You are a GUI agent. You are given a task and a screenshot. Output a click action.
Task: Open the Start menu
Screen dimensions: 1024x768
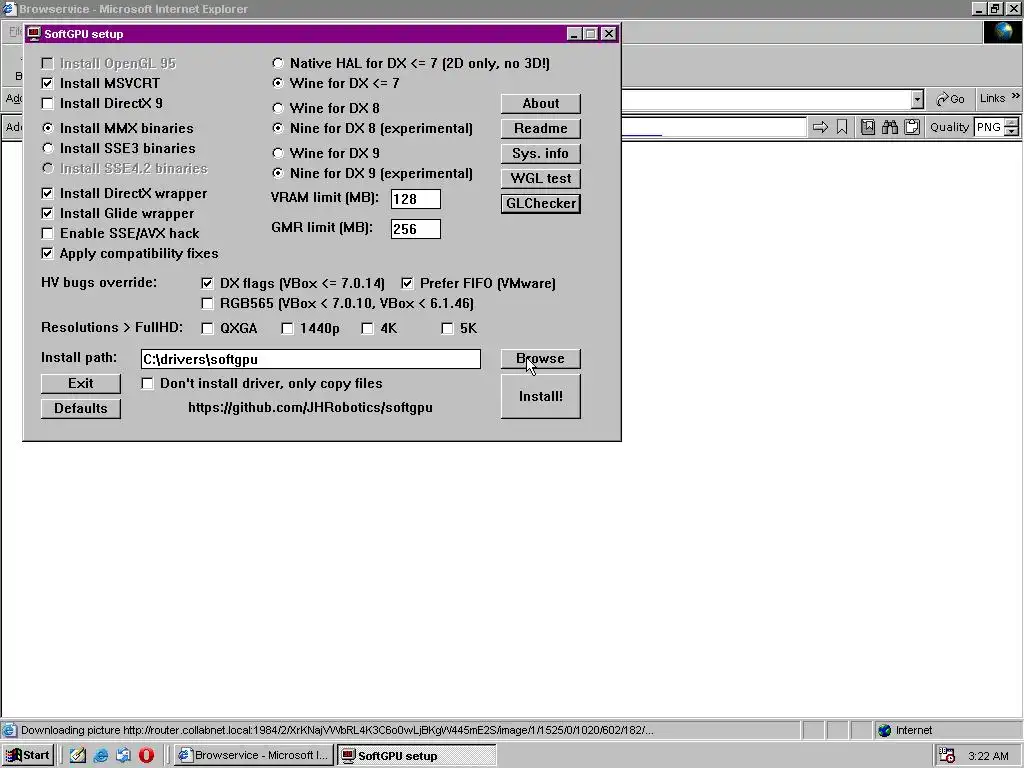27,756
